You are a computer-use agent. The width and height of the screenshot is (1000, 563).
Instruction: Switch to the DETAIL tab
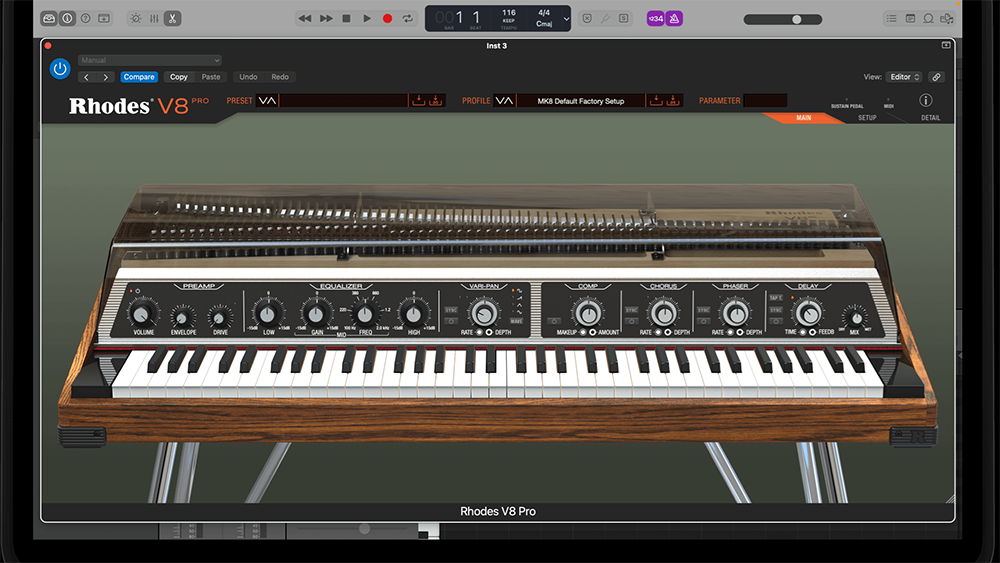pos(930,118)
